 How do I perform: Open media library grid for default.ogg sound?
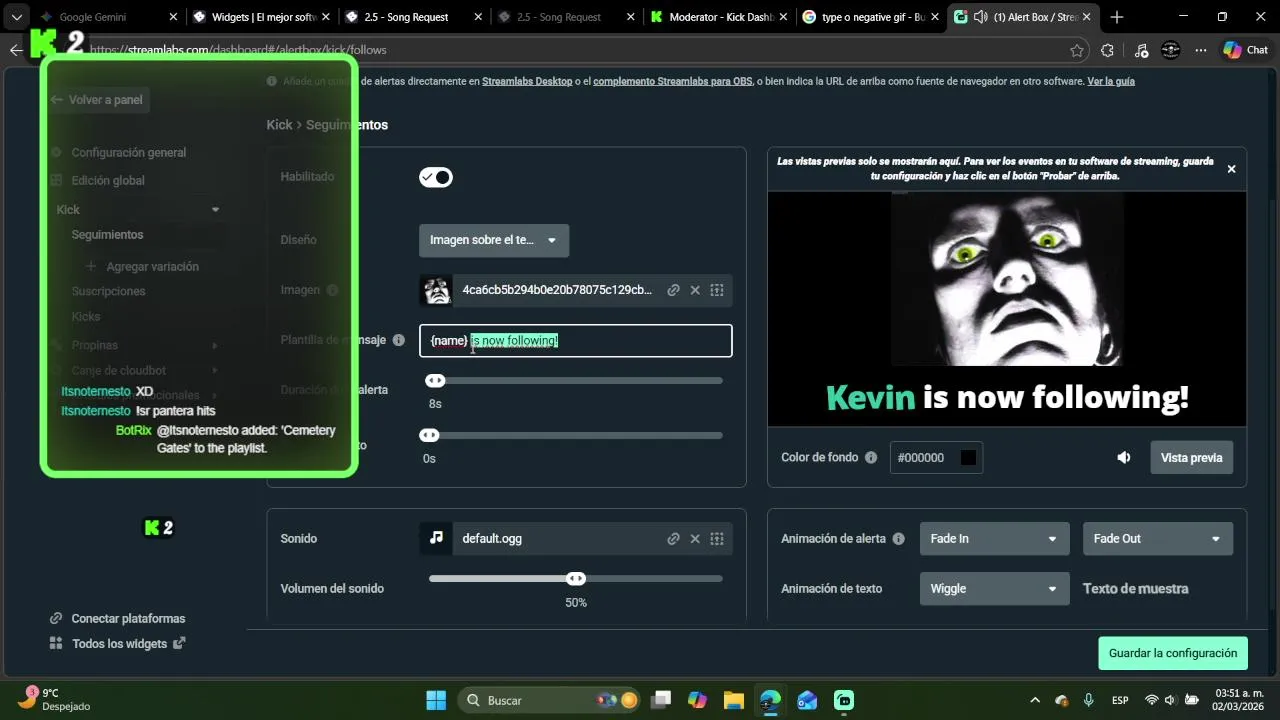717,538
